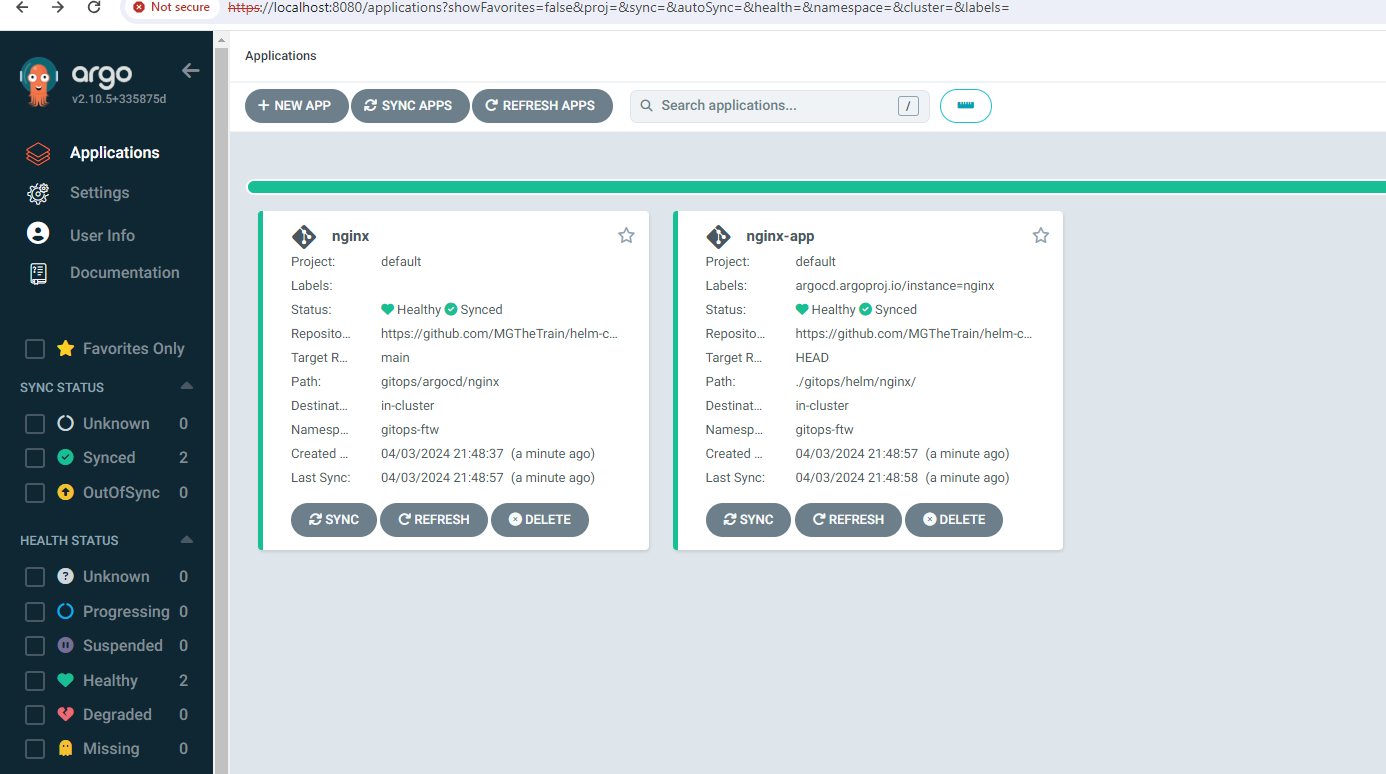Image resolution: width=1386 pixels, height=774 pixels.
Task: Check the Missing filter checkbox
Action: (x=35, y=749)
